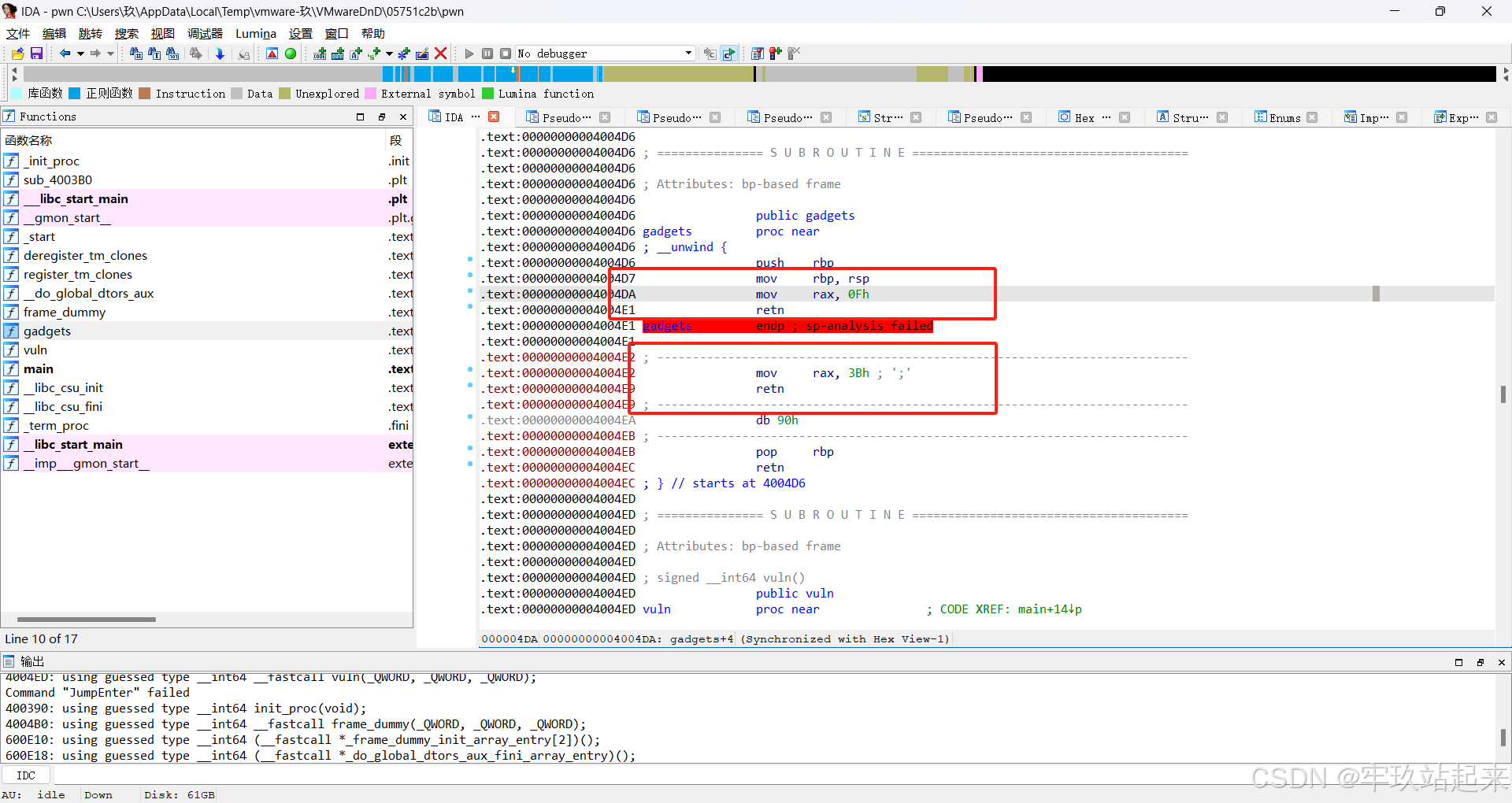Open the forward history dropdown arrow

pos(110,54)
